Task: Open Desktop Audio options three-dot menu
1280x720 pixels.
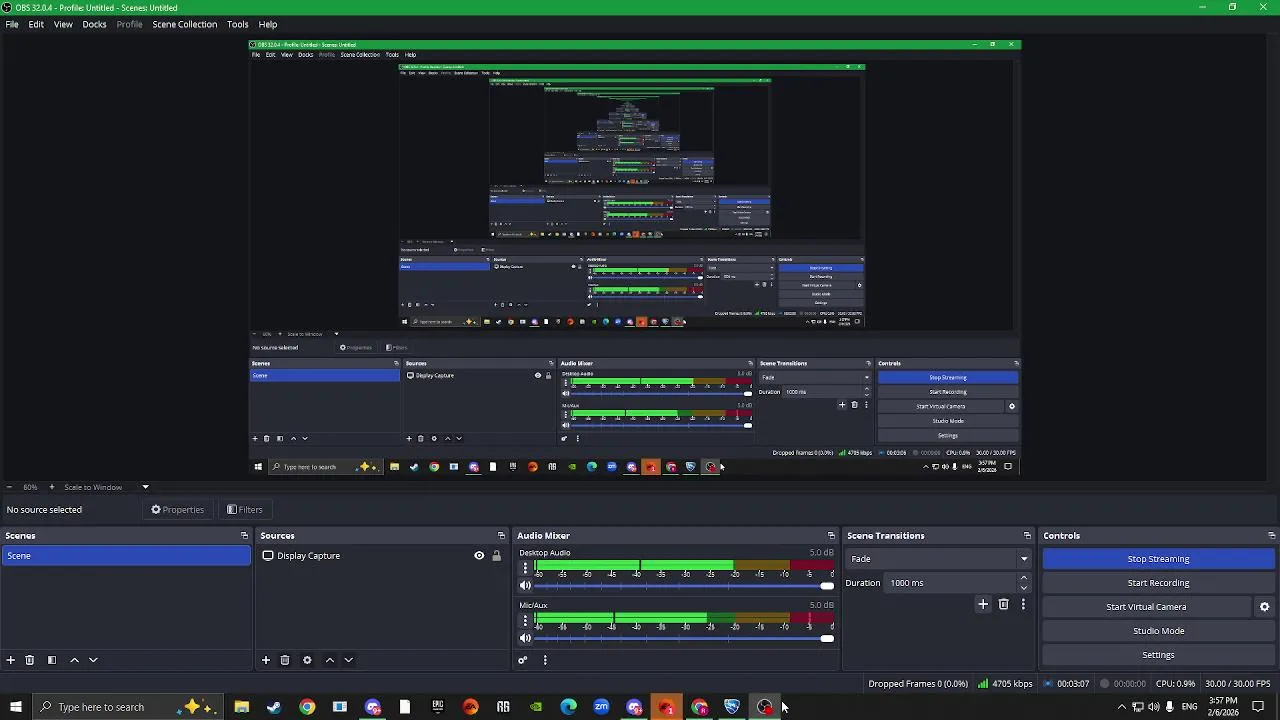Action: pos(525,568)
